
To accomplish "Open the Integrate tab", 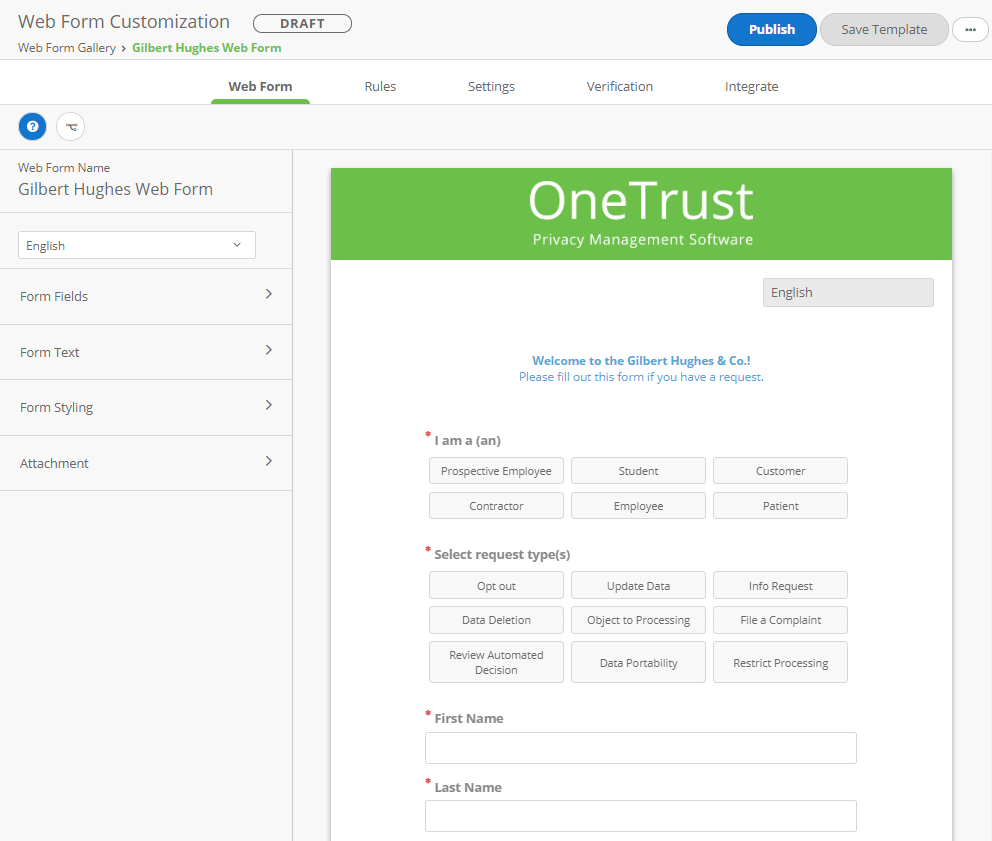I will [752, 86].
